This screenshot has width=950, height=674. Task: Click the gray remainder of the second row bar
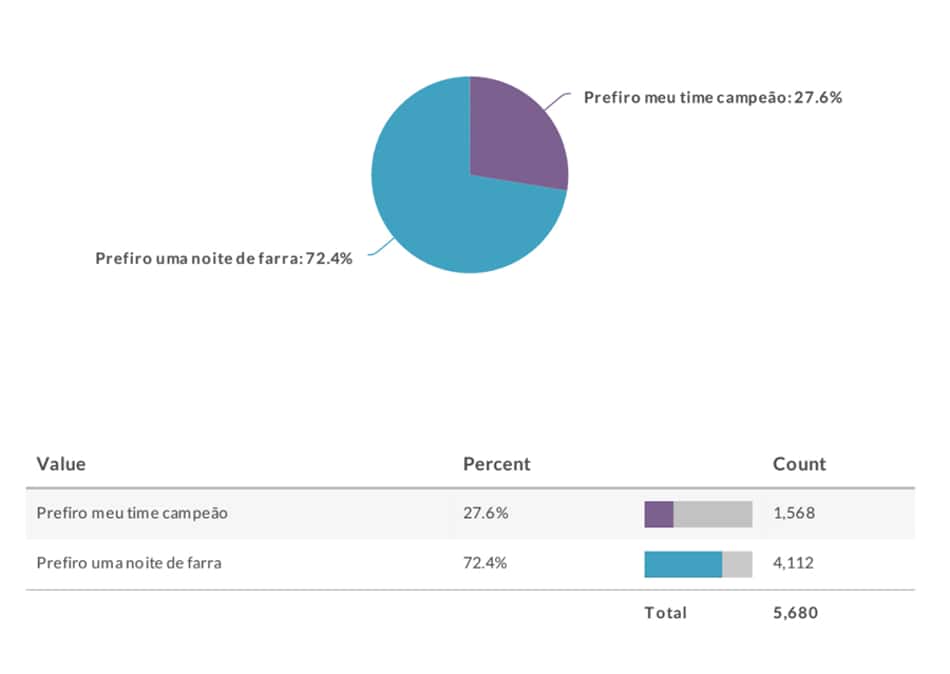pos(737,564)
